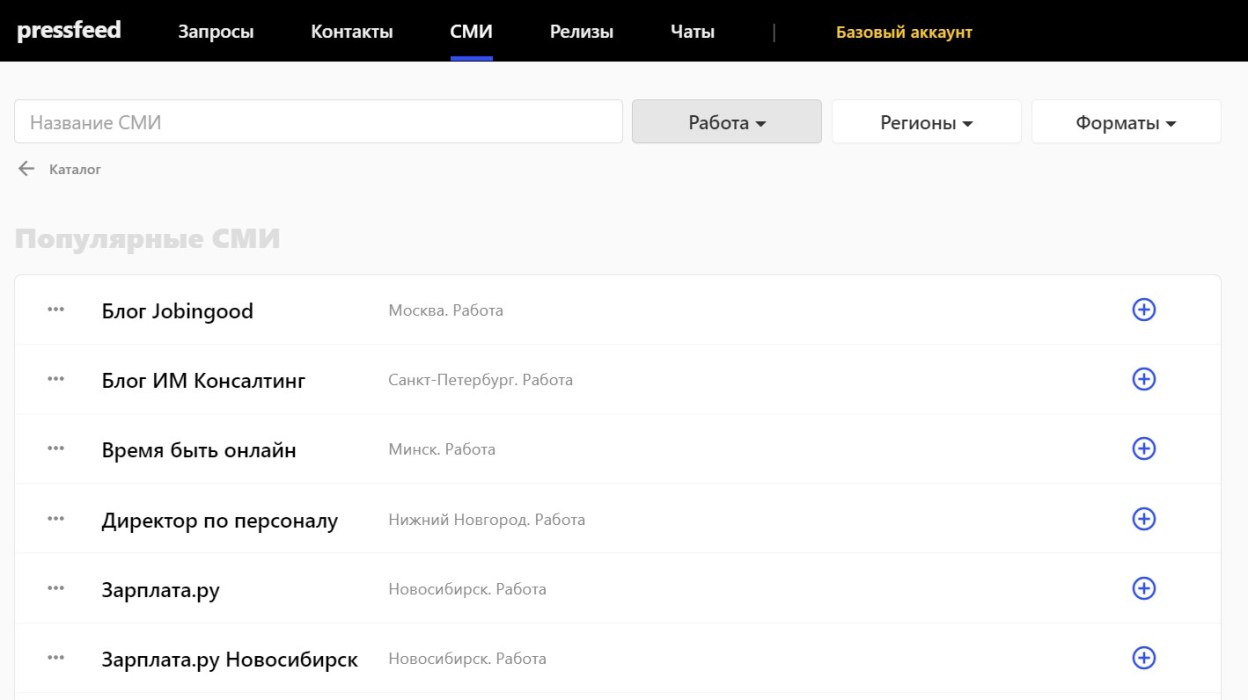Viewport: 1248px width, 700px height.
Task: Switch to the Запросы tab
Action: click(216, 32)
